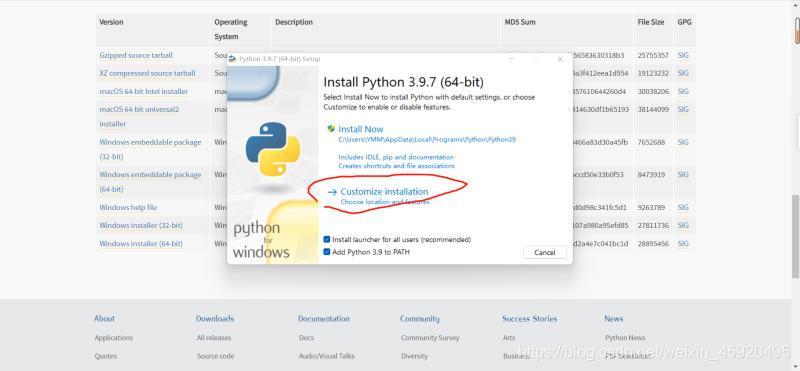Go to All releases in footer

point(214,338)
